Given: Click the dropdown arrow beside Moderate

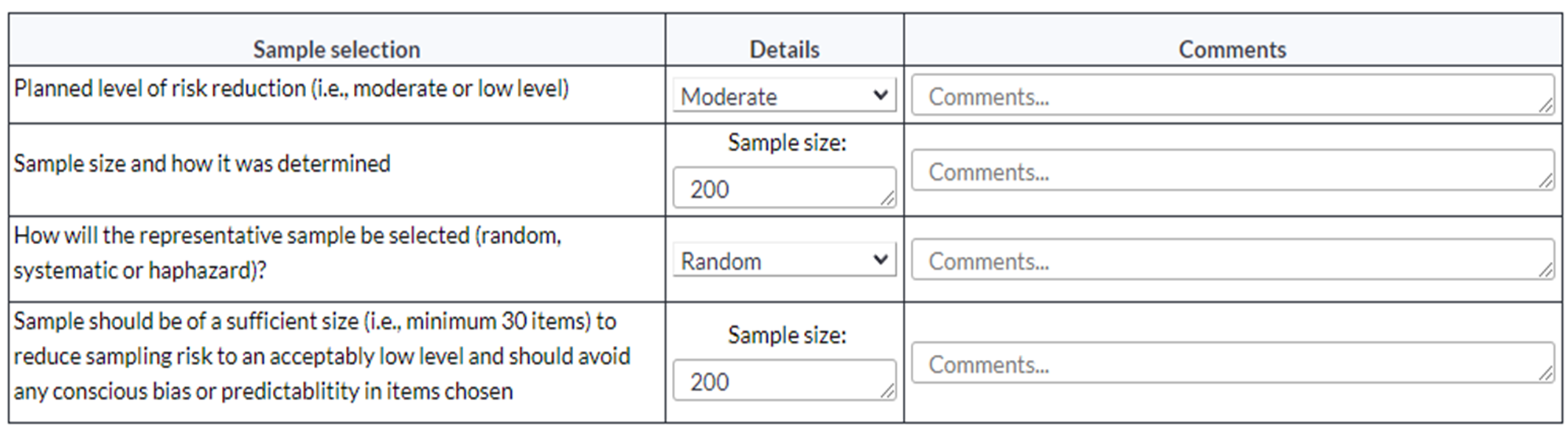Looking at the screenshot, I should point(879,95).
